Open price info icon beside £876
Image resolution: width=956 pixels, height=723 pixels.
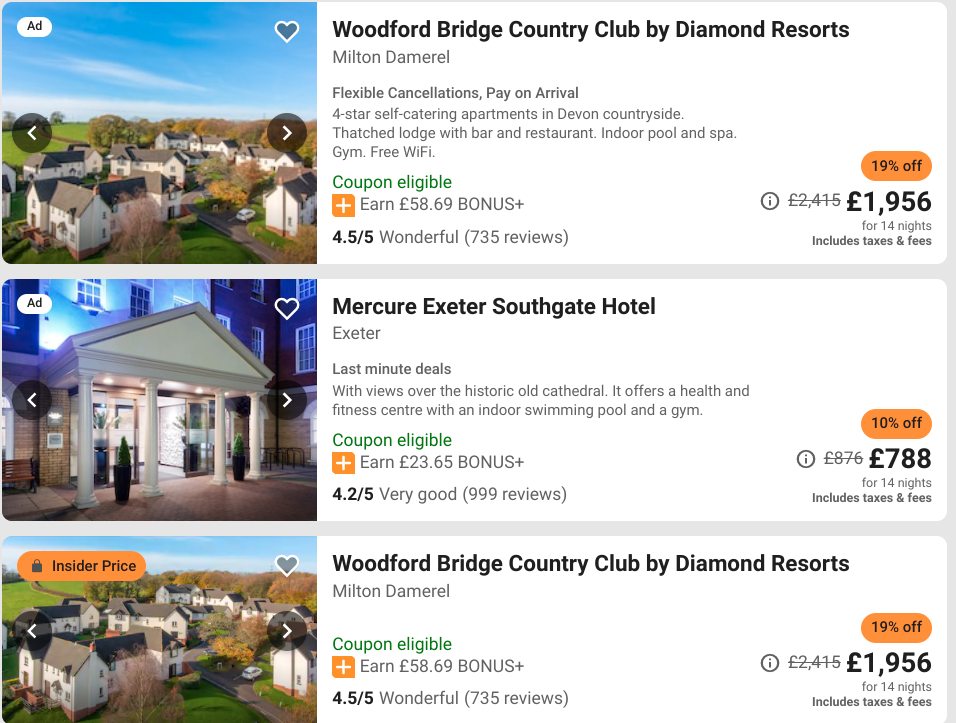805,458
